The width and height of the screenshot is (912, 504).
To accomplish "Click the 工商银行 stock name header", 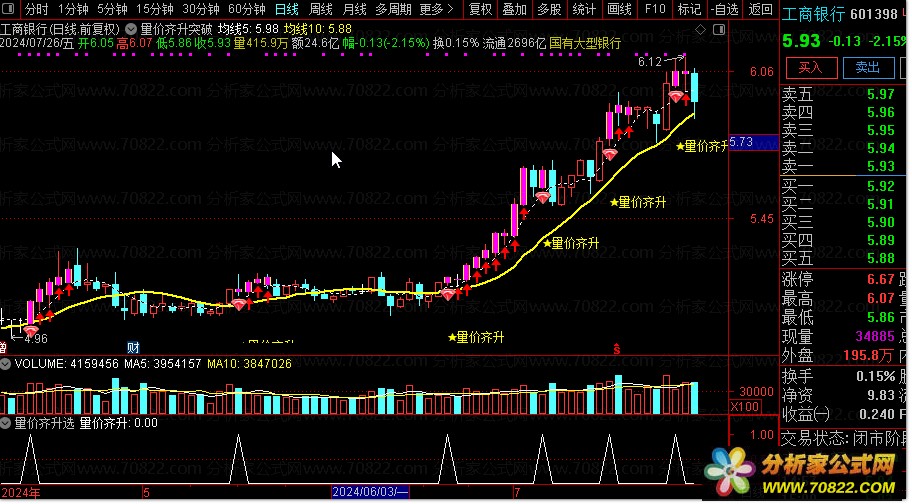I will [x=813, y=14].
